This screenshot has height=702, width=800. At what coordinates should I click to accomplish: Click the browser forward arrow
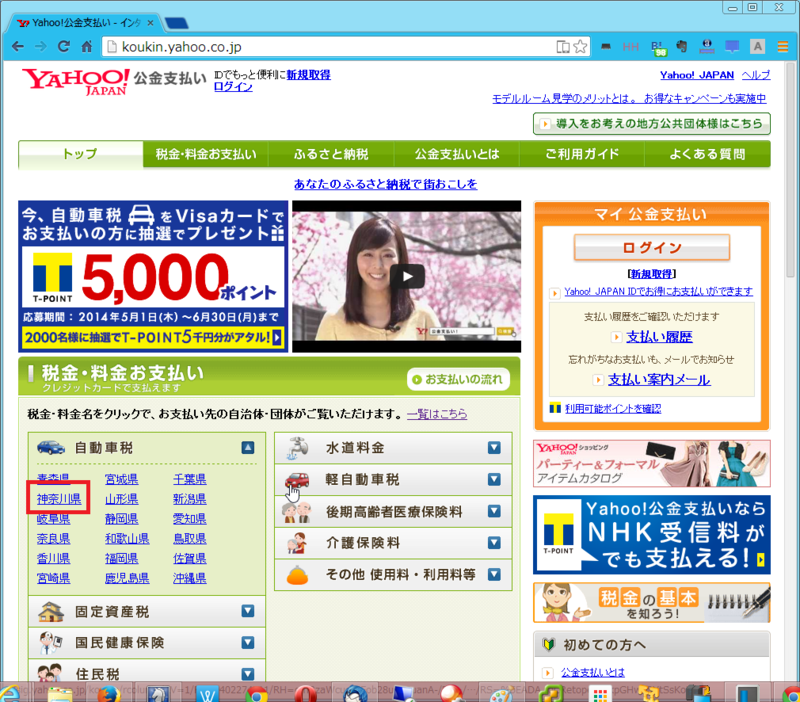pyautogui.click(x=41, y=47)
